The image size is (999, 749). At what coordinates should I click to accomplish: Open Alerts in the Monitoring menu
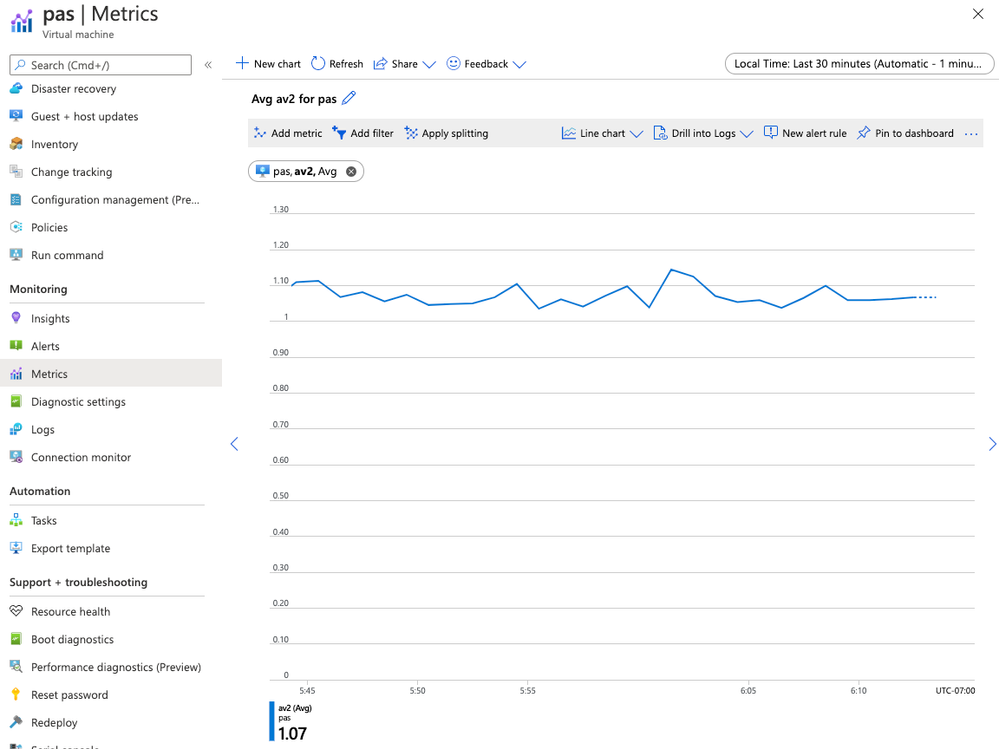(45, 346)
